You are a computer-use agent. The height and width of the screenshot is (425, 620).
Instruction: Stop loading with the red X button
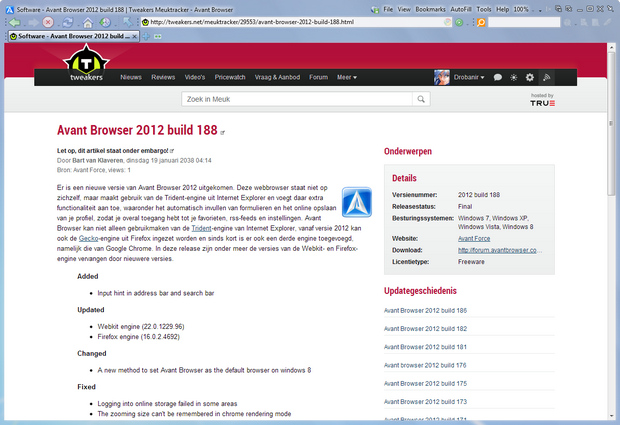pos(48,22)
